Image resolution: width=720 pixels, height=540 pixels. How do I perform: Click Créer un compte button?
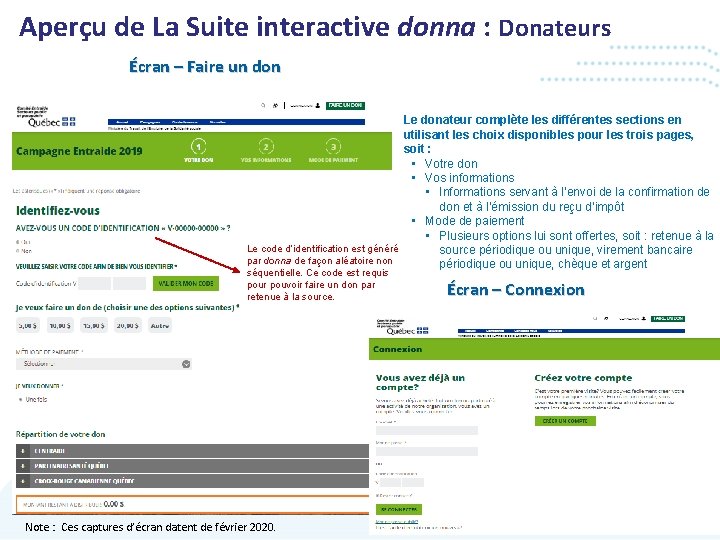tap(565, 421)
